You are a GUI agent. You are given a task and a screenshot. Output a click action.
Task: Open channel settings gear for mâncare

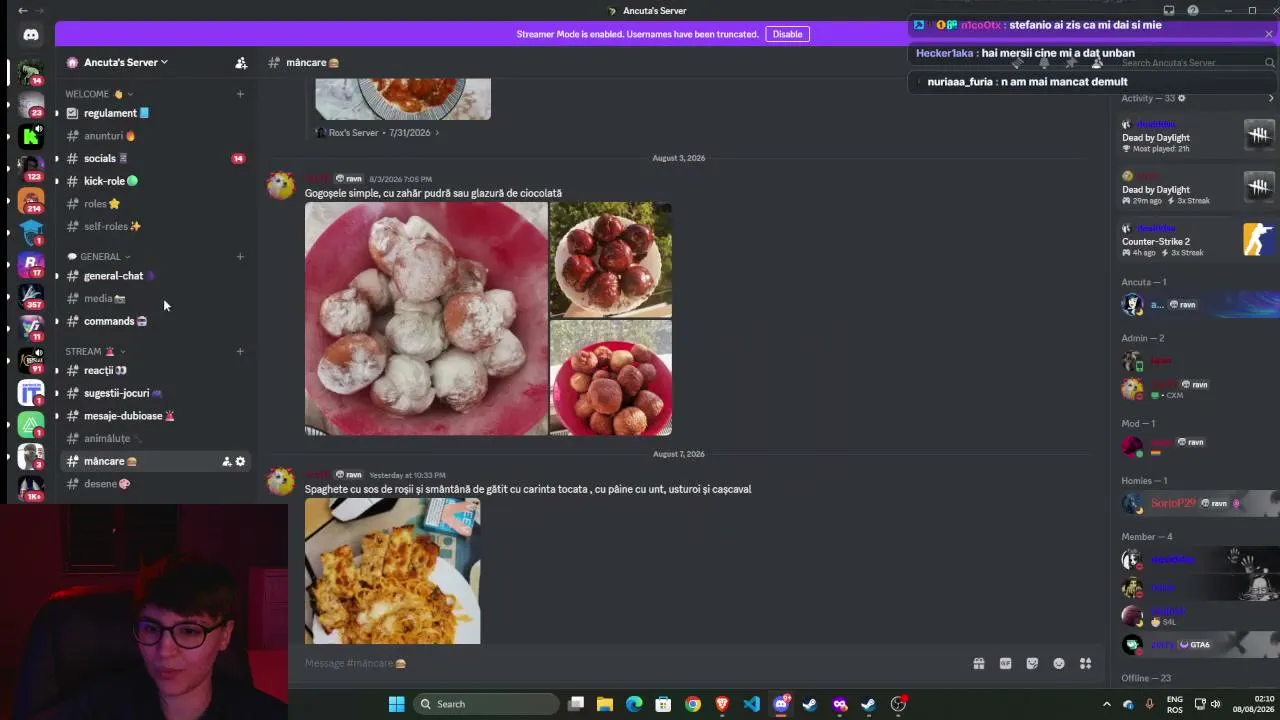(x=240, y=461)
